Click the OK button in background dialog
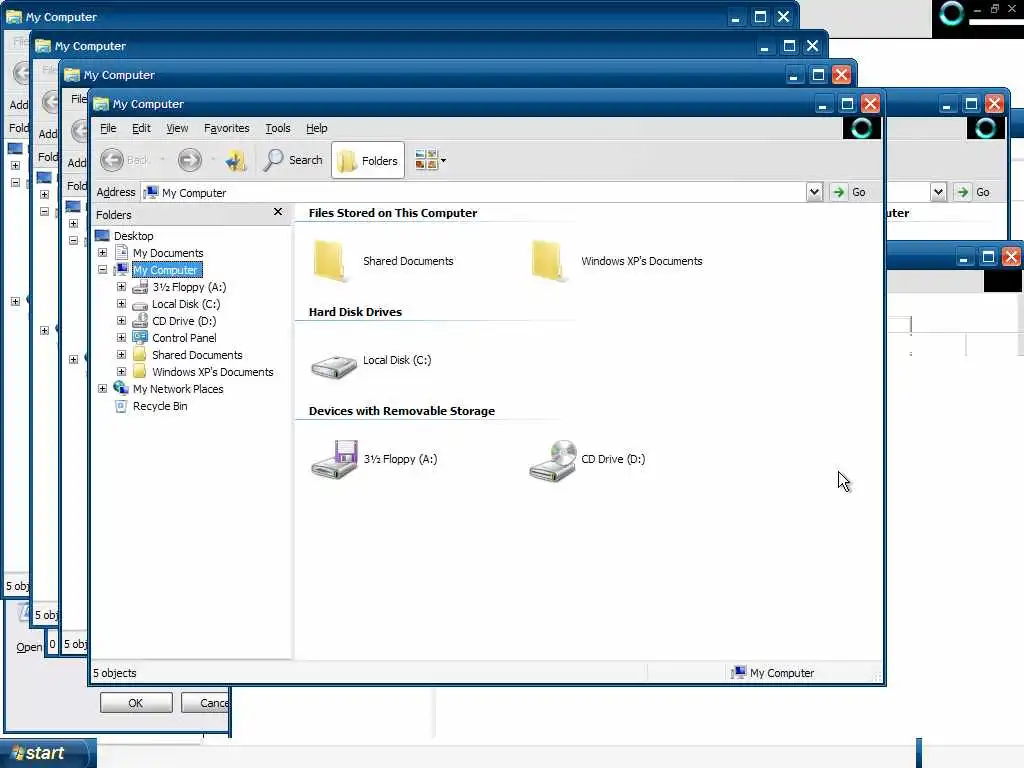 136,703
